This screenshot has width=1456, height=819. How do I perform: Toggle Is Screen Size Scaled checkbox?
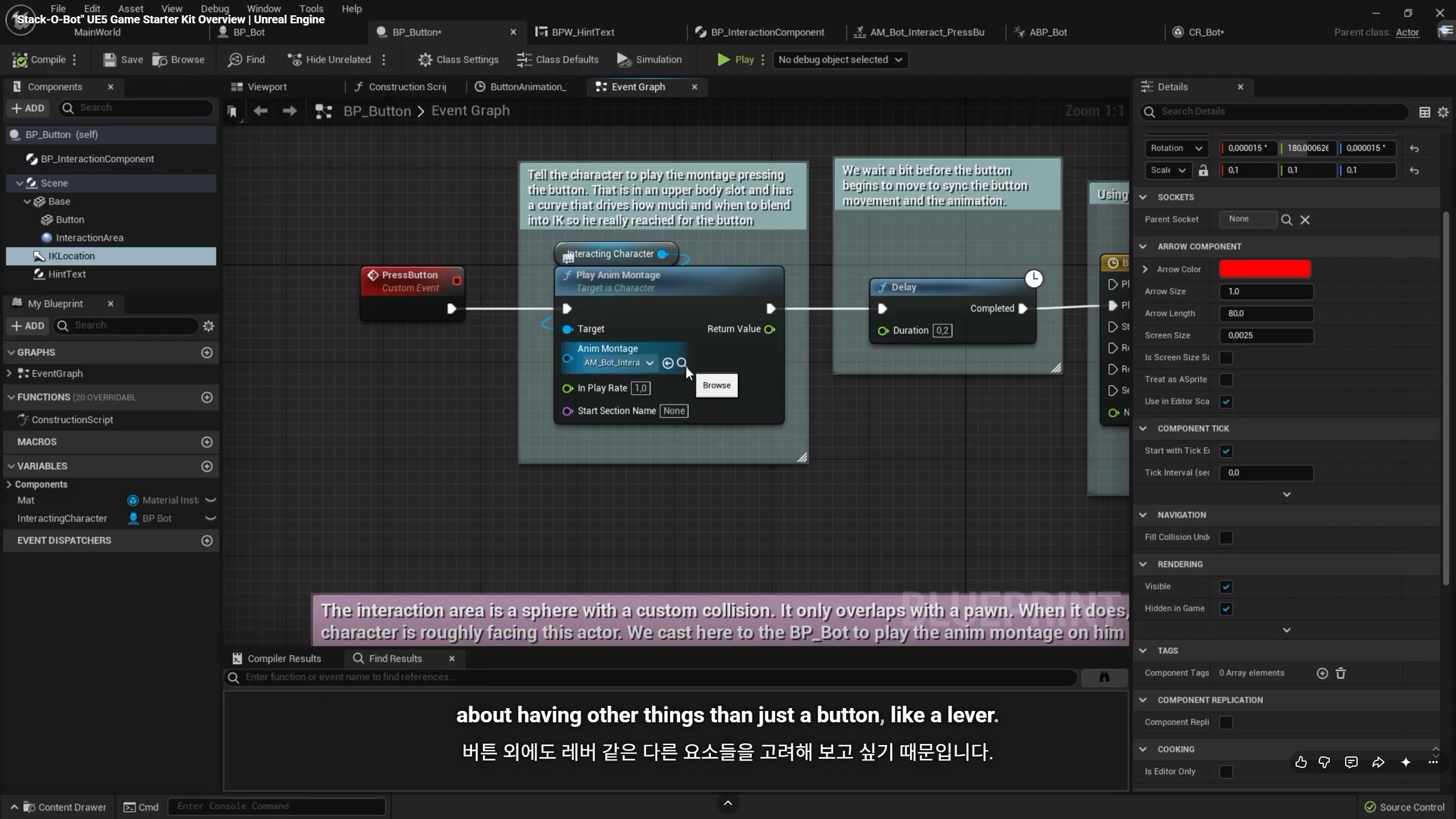point(1226,358)
